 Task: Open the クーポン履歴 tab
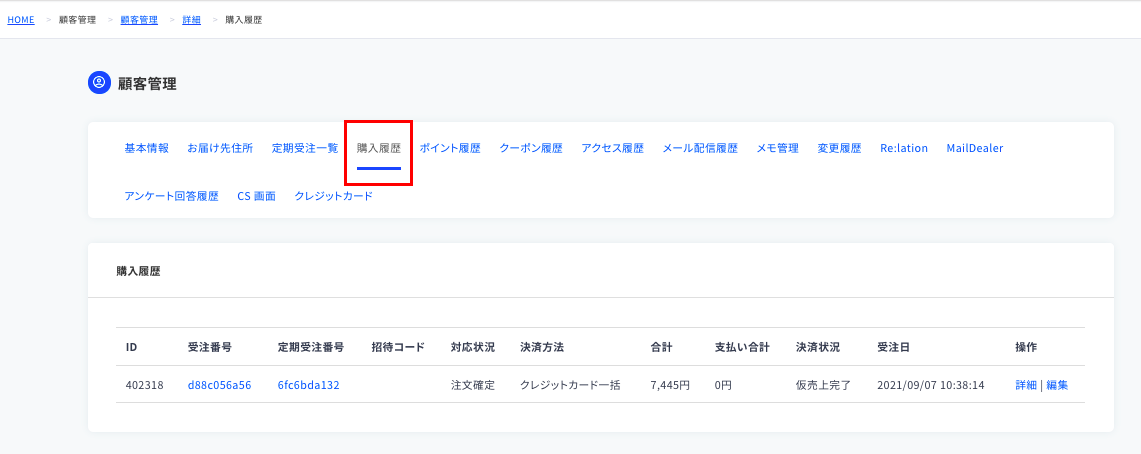point(530,148)
